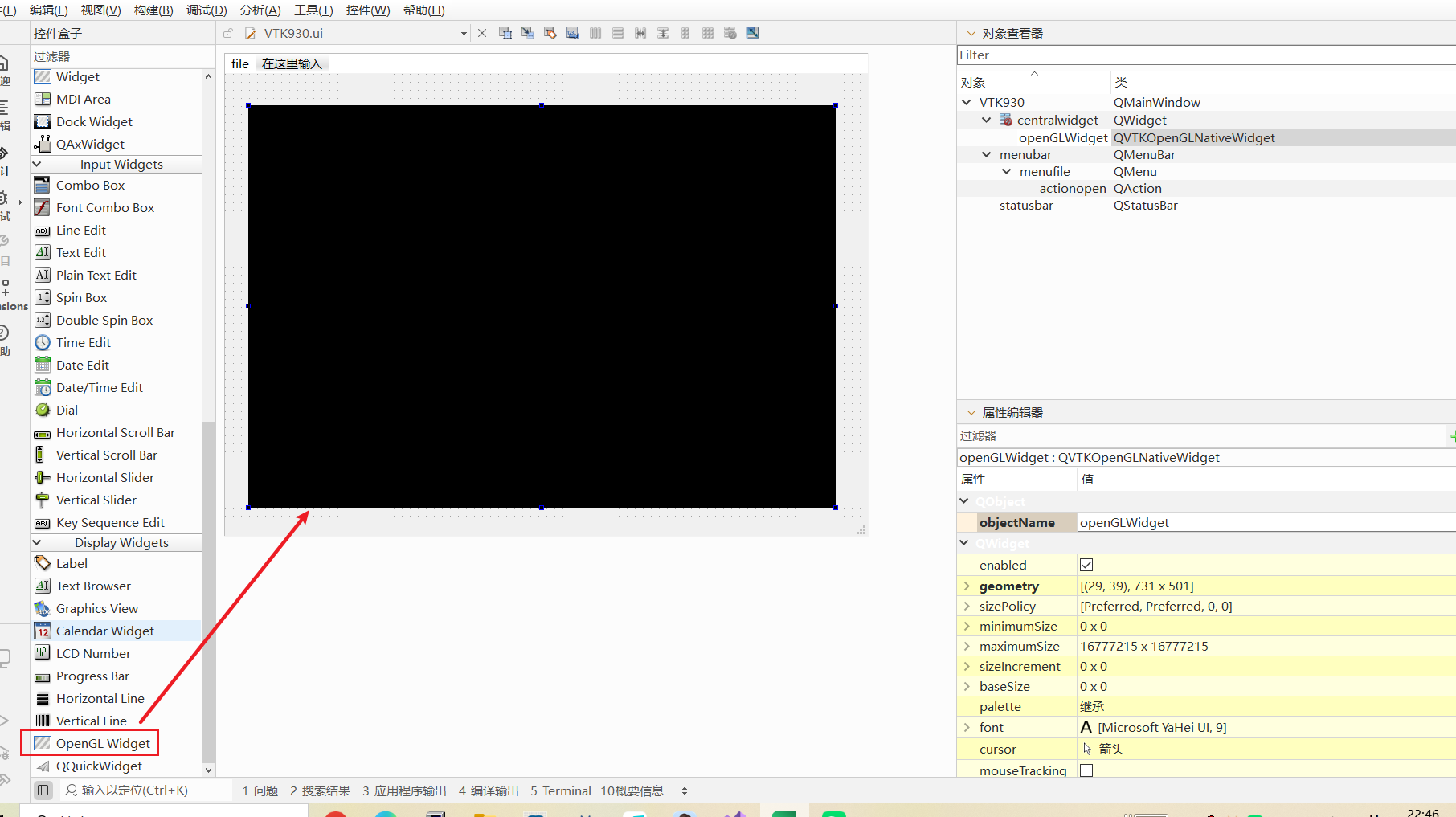
Task: Collapse the menufile tree node
Action: click(1007, 171)
